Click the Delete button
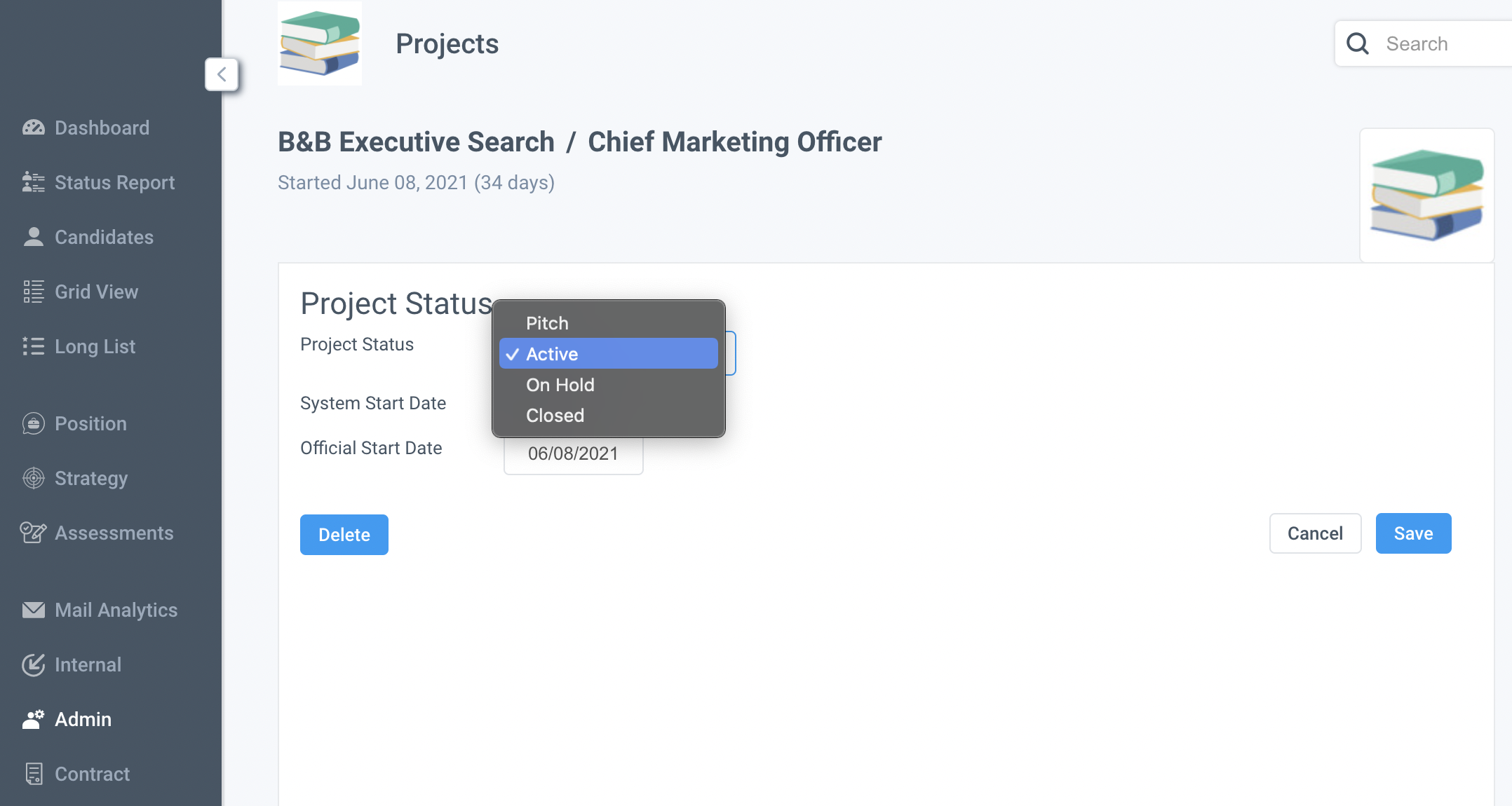This screenshot has width=1512, height=806. tap(344, 535)
